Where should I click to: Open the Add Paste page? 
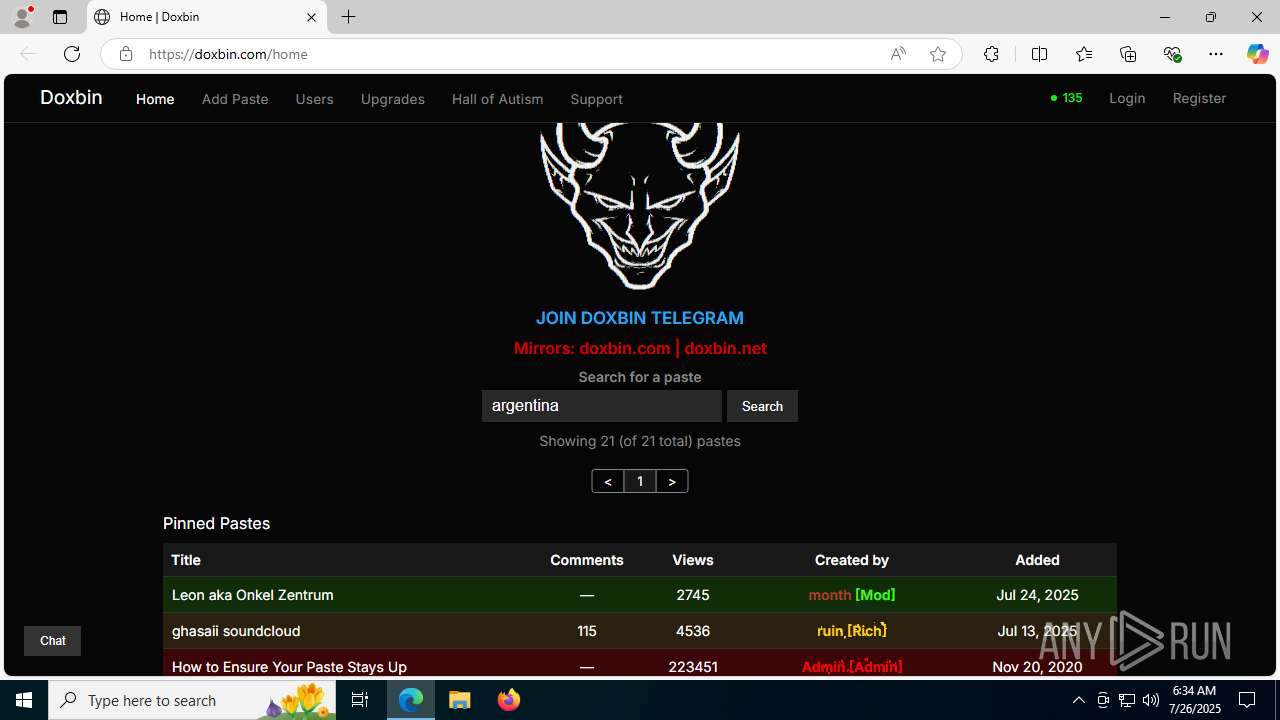click(x=235, y=99)
